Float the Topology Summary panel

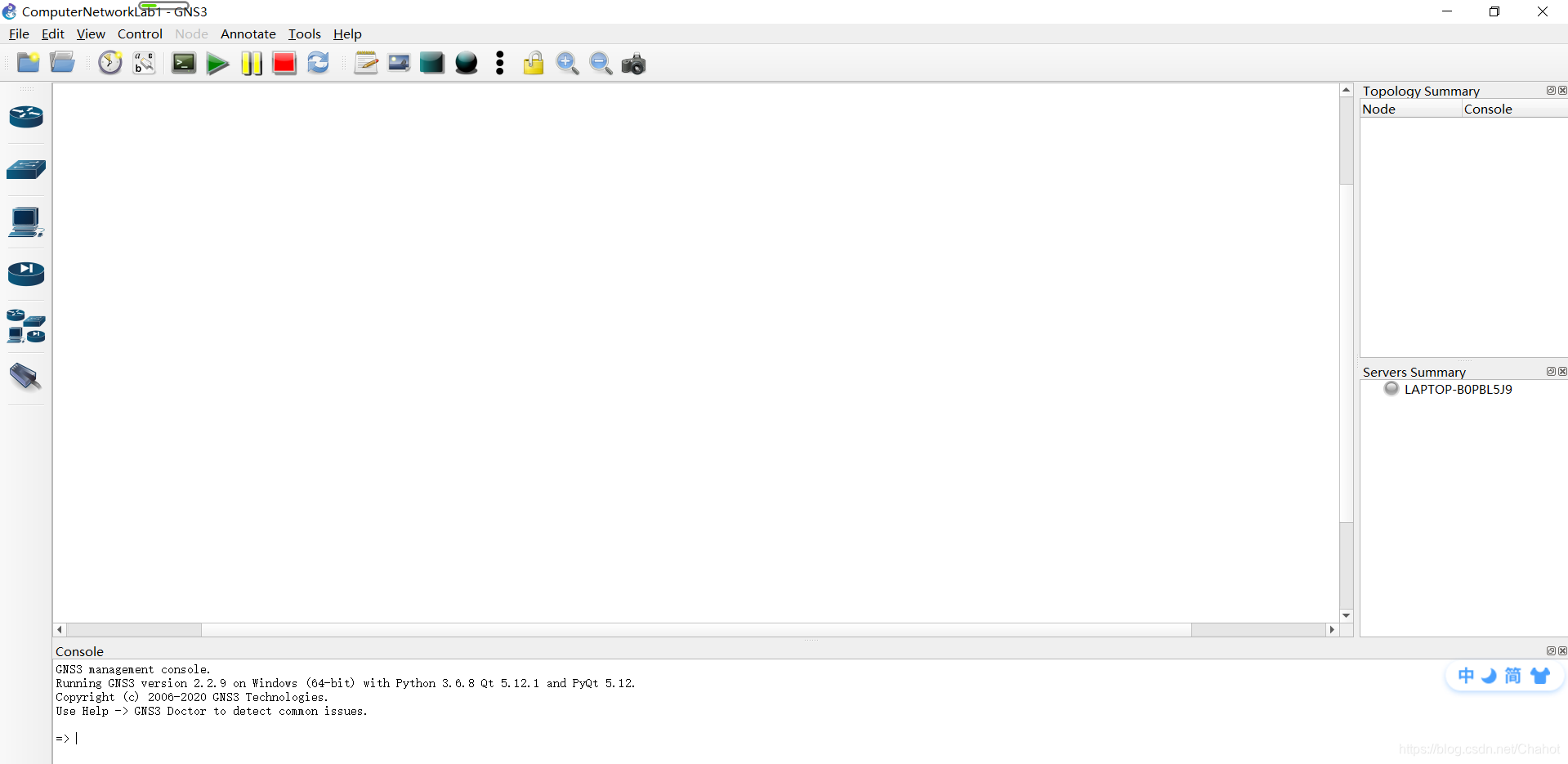coord(1551,91)
